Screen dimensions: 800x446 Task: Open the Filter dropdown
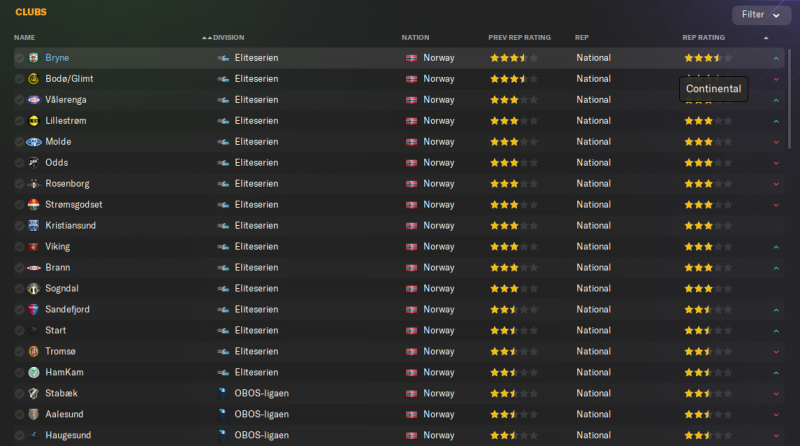760,15
